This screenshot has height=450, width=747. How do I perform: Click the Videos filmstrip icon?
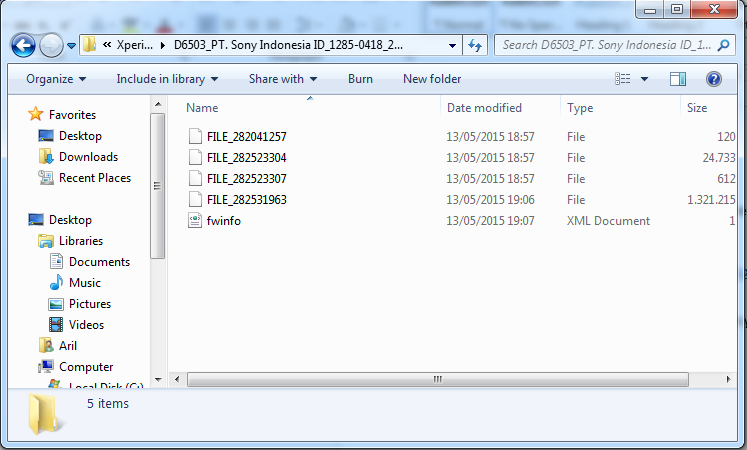pos(56,324)
